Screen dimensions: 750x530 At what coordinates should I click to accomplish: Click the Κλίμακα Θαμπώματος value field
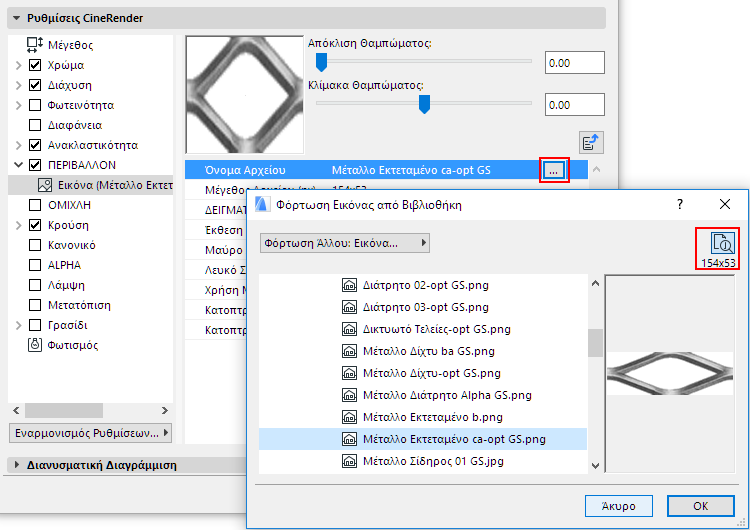(574, 105)
